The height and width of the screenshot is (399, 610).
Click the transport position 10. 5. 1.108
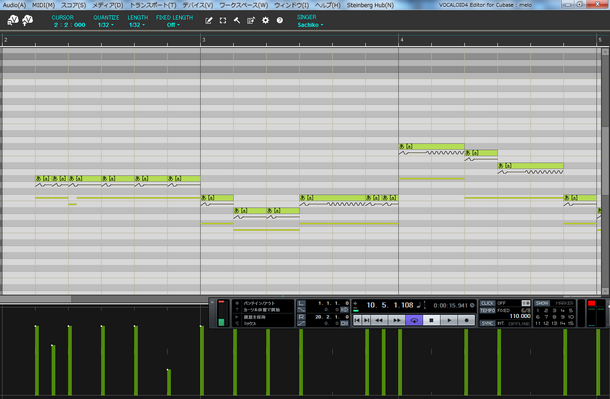pos(390,305)
